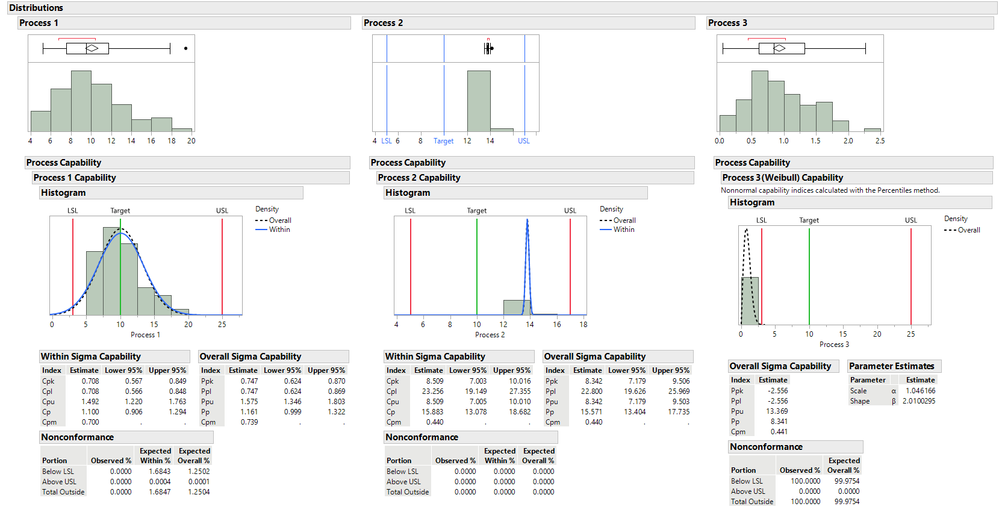This screenshot has width=999, height=512.
Task: Collapse Histogram header under Process 1 Capability
Action: (171, 192)
